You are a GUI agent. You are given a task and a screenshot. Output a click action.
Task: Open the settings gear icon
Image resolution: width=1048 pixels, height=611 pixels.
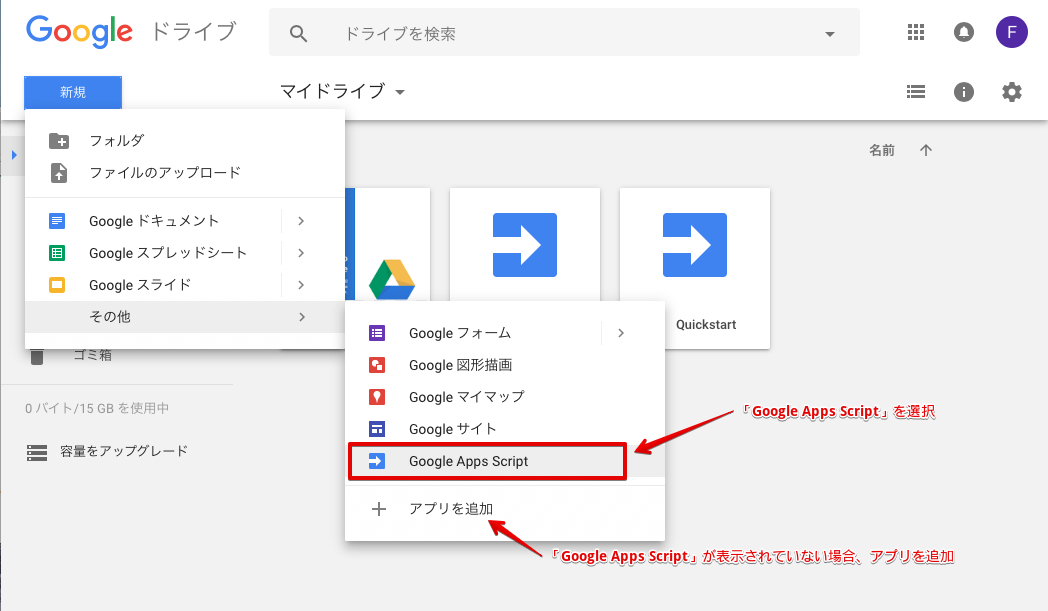[x=1012, y=92]
